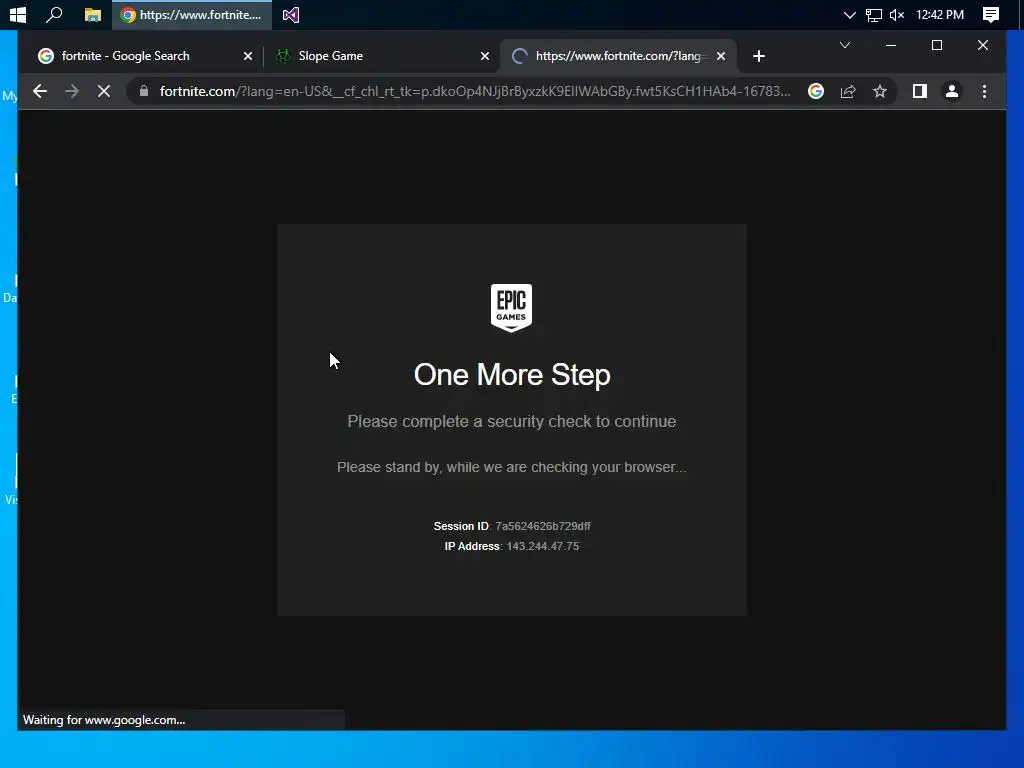Click the 'Waiting for www.google.com' status text
Image resolution: width=1024 pixels, height=768 pixels.
click(104, 720)
